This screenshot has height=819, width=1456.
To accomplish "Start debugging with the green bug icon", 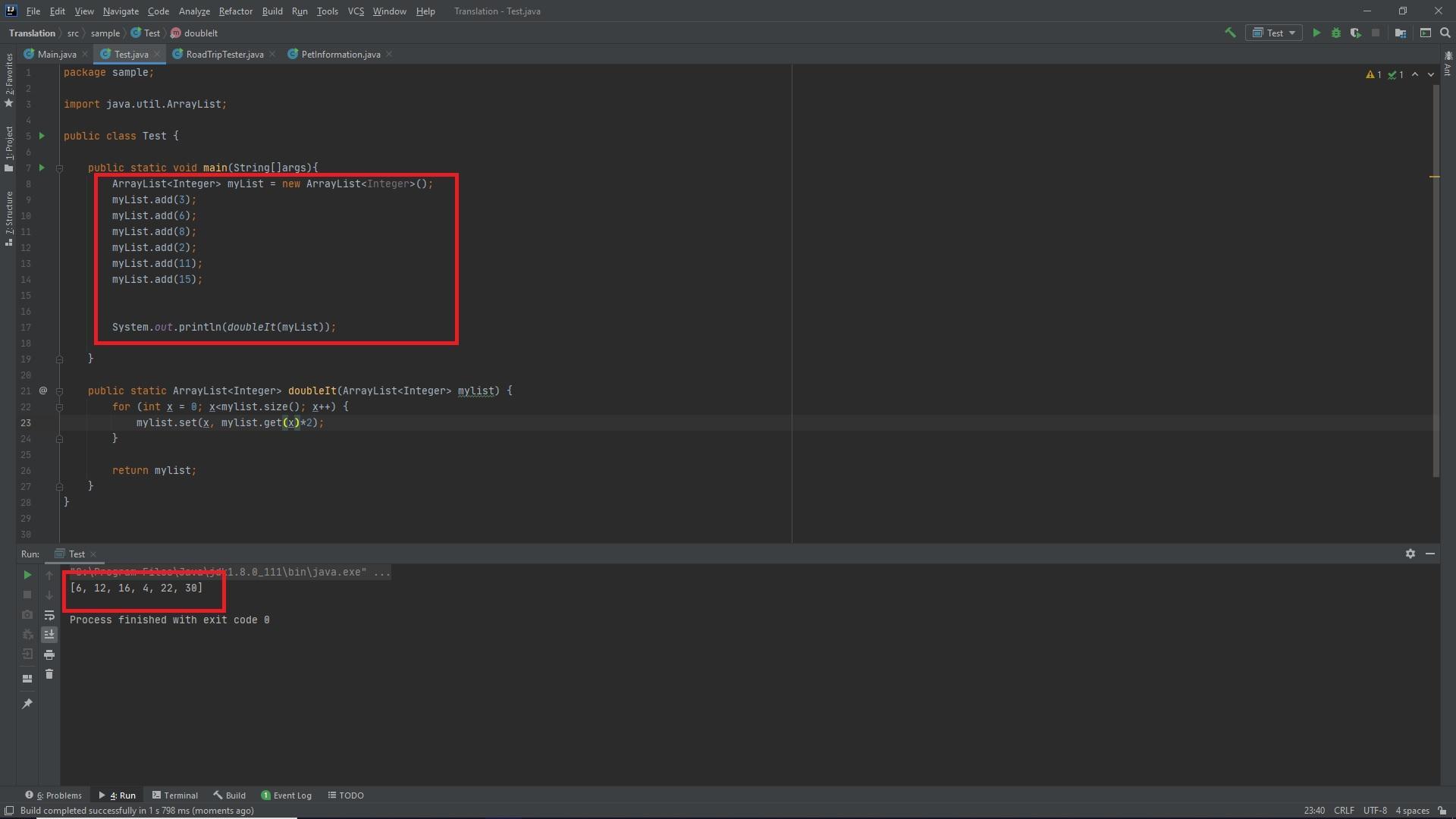I will [1336, 33].
